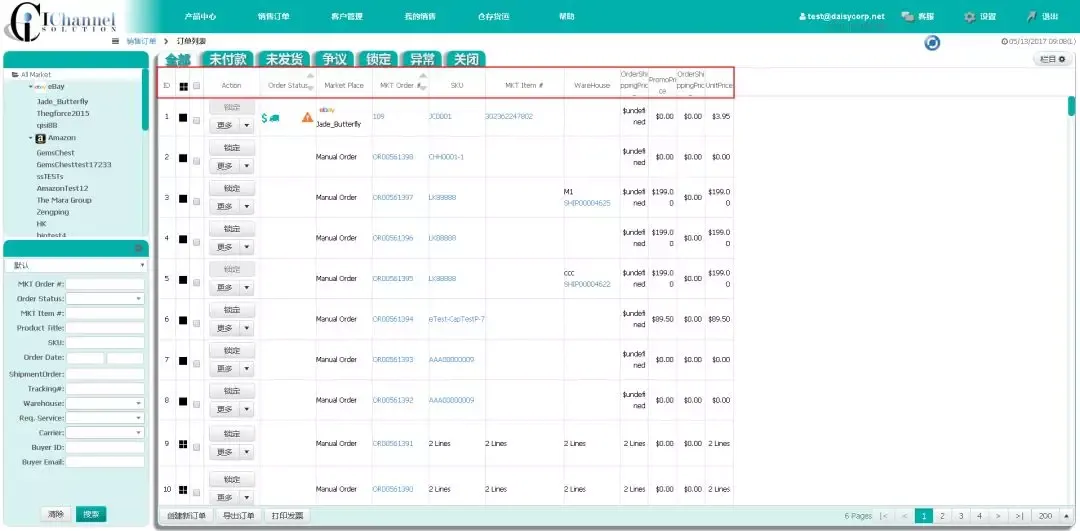Tick the checkbox for order OR00561397
The image size is (1080, 531).
[196, 202]
